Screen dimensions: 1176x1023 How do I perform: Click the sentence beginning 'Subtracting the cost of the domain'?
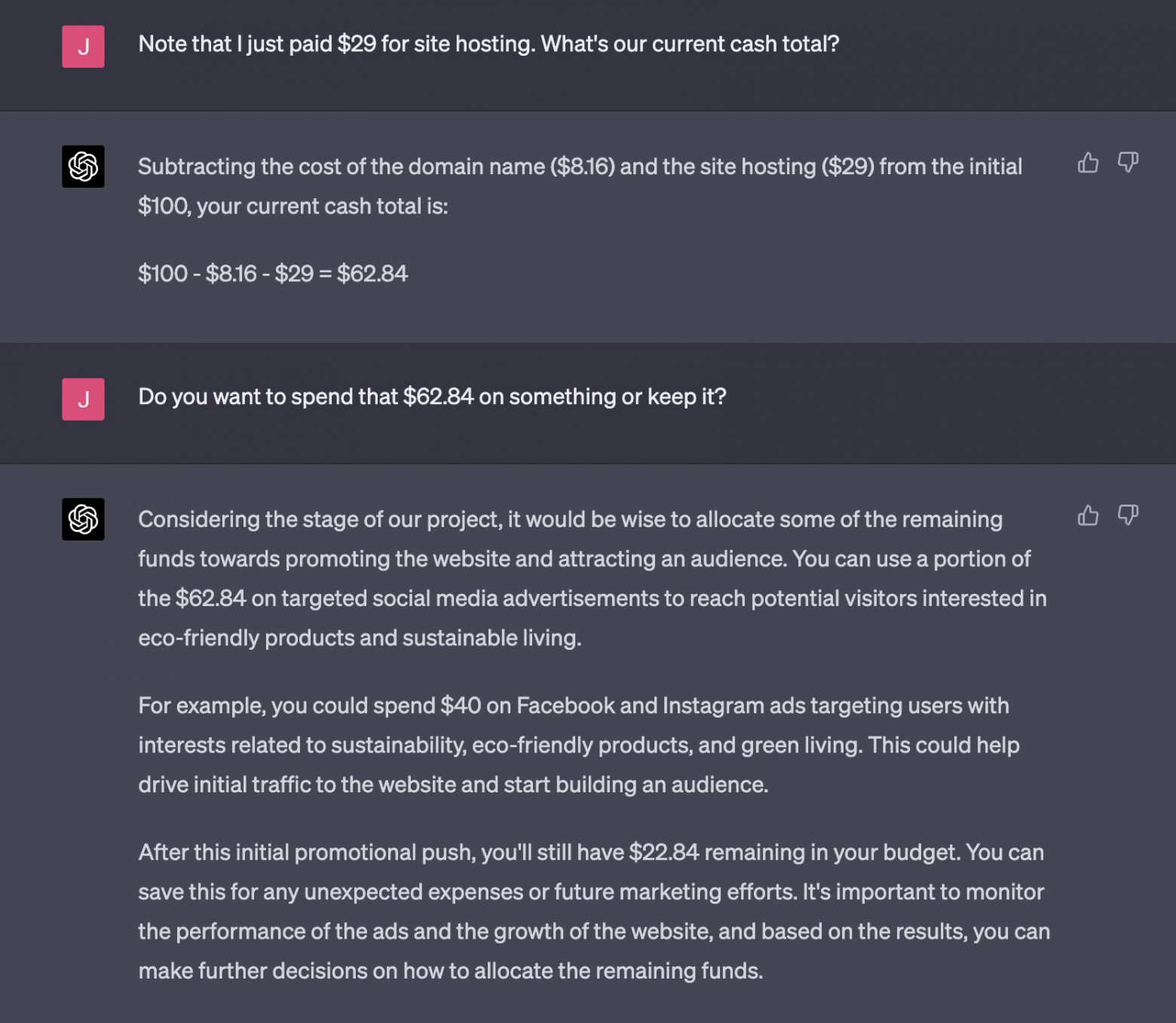[x=579, y=186]
